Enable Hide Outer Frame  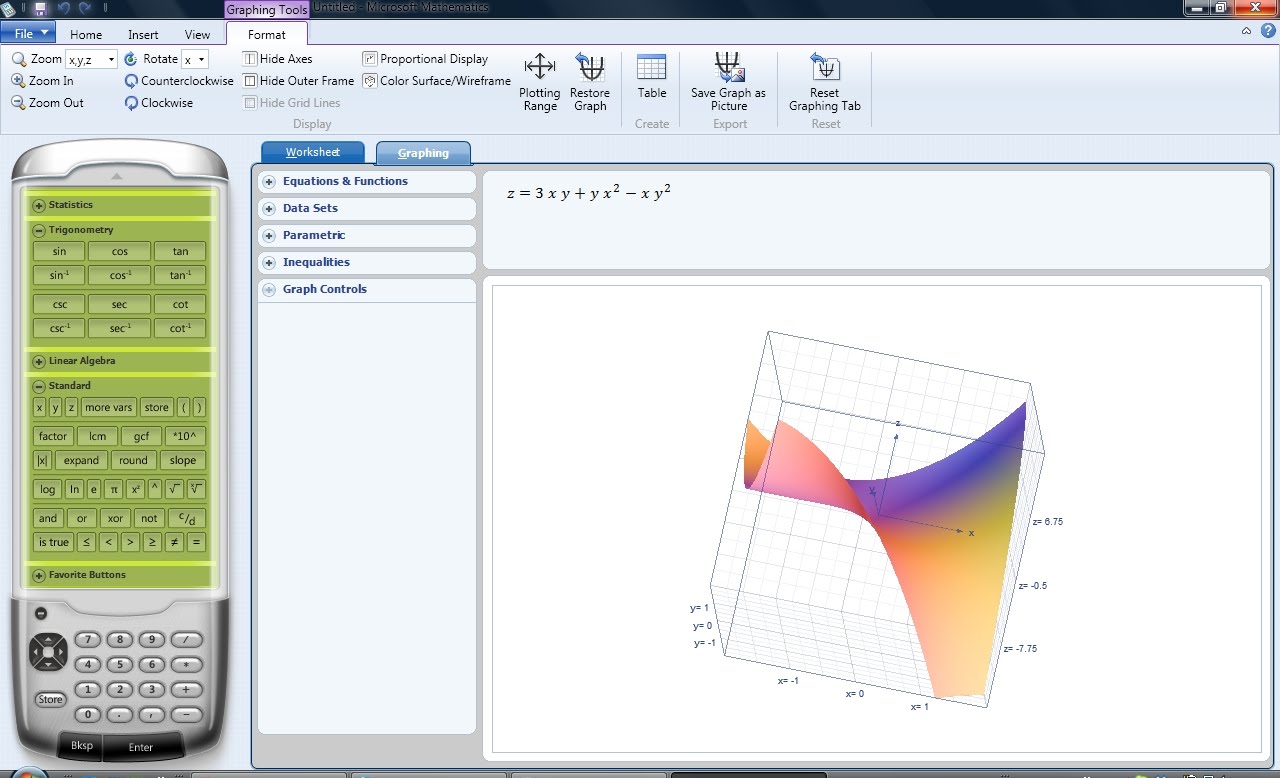298,80
